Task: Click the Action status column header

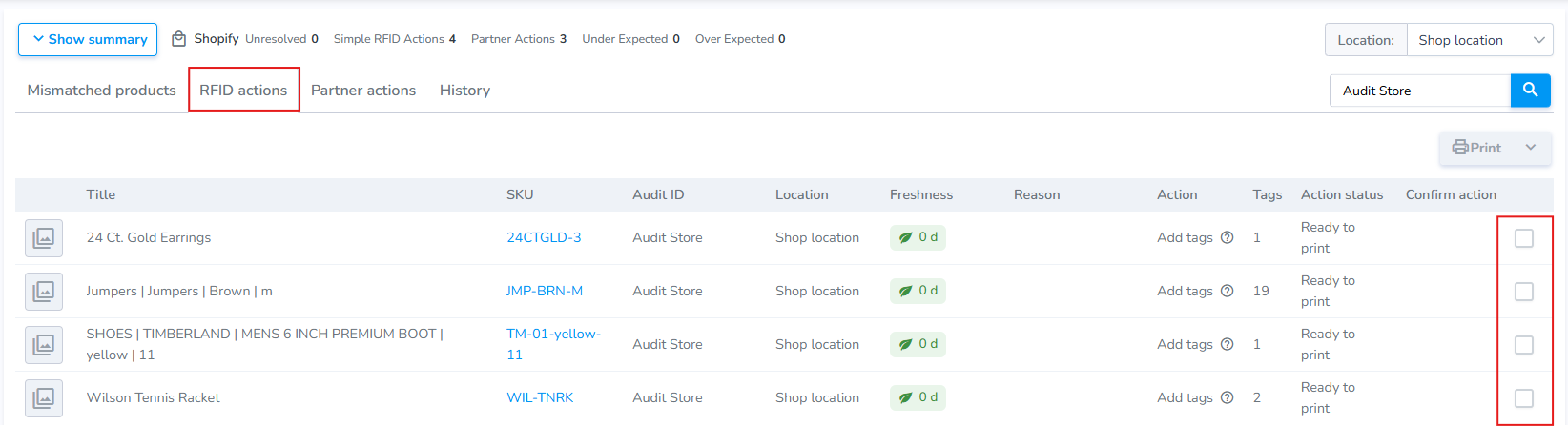Action: pyautogui.click(x=1342, y=194)
